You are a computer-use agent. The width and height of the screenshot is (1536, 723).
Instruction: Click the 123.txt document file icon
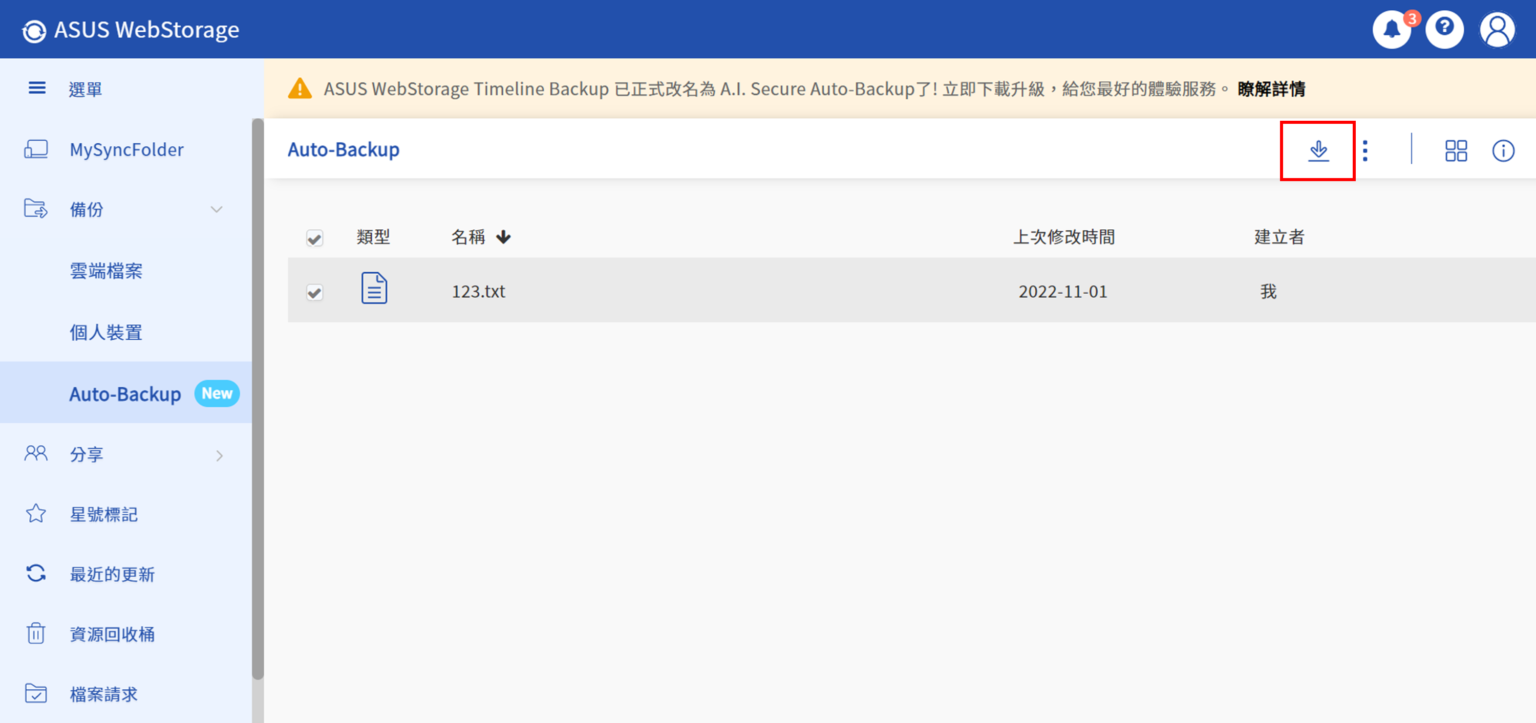click(x=374, y=289)
